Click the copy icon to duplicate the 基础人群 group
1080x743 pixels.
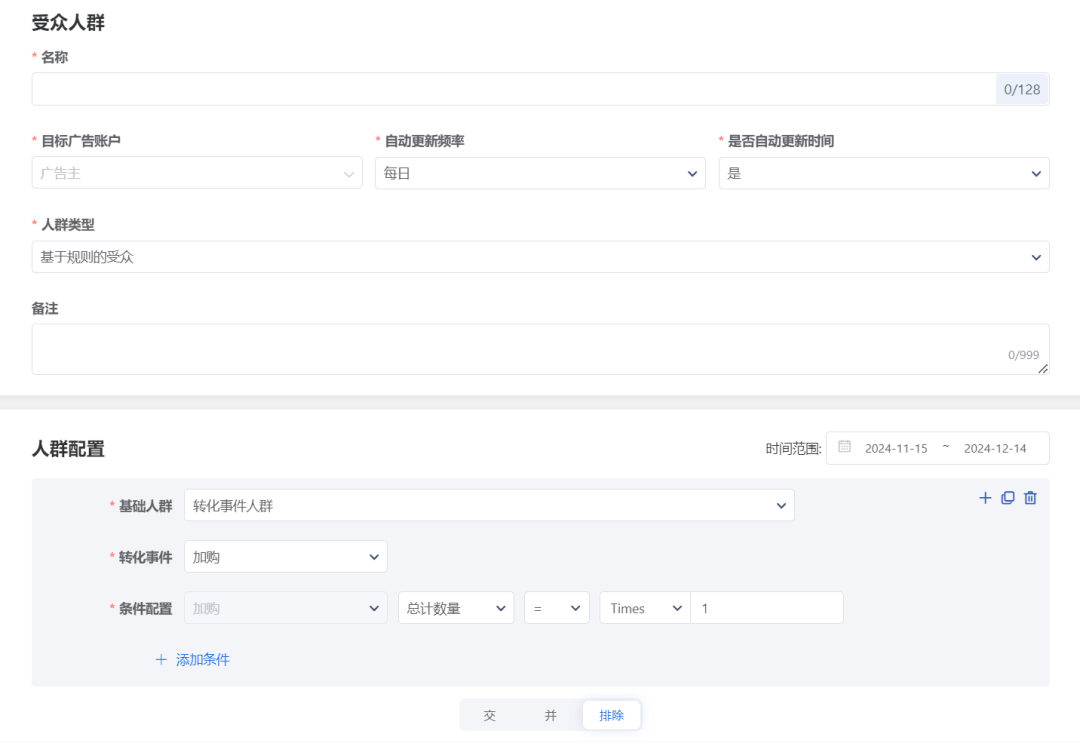coord(1007,497)
